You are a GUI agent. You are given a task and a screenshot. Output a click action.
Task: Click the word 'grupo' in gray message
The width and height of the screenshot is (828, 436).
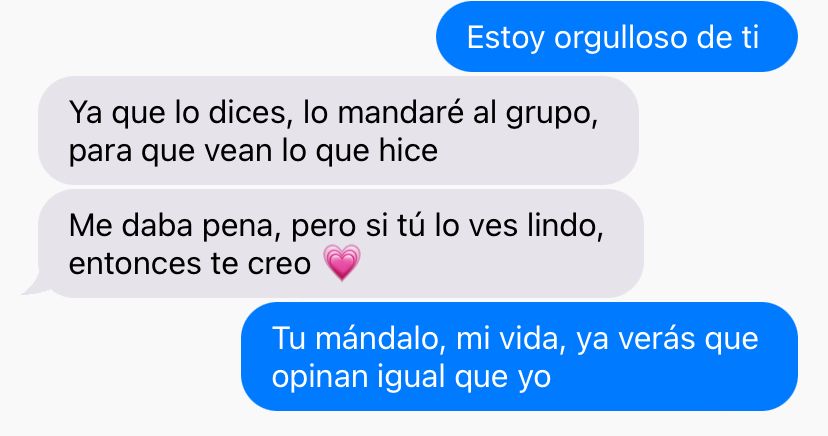click(550, 115)
